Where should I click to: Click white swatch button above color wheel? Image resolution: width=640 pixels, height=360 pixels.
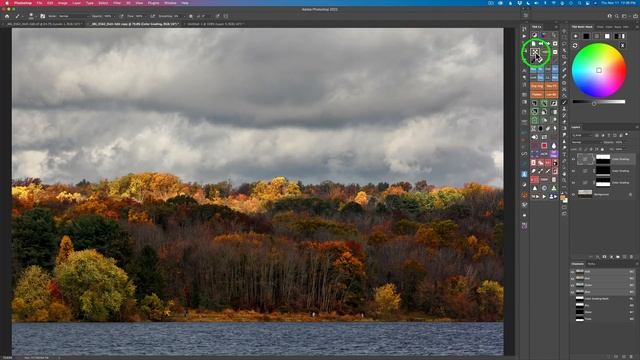(x=607, y=36)
